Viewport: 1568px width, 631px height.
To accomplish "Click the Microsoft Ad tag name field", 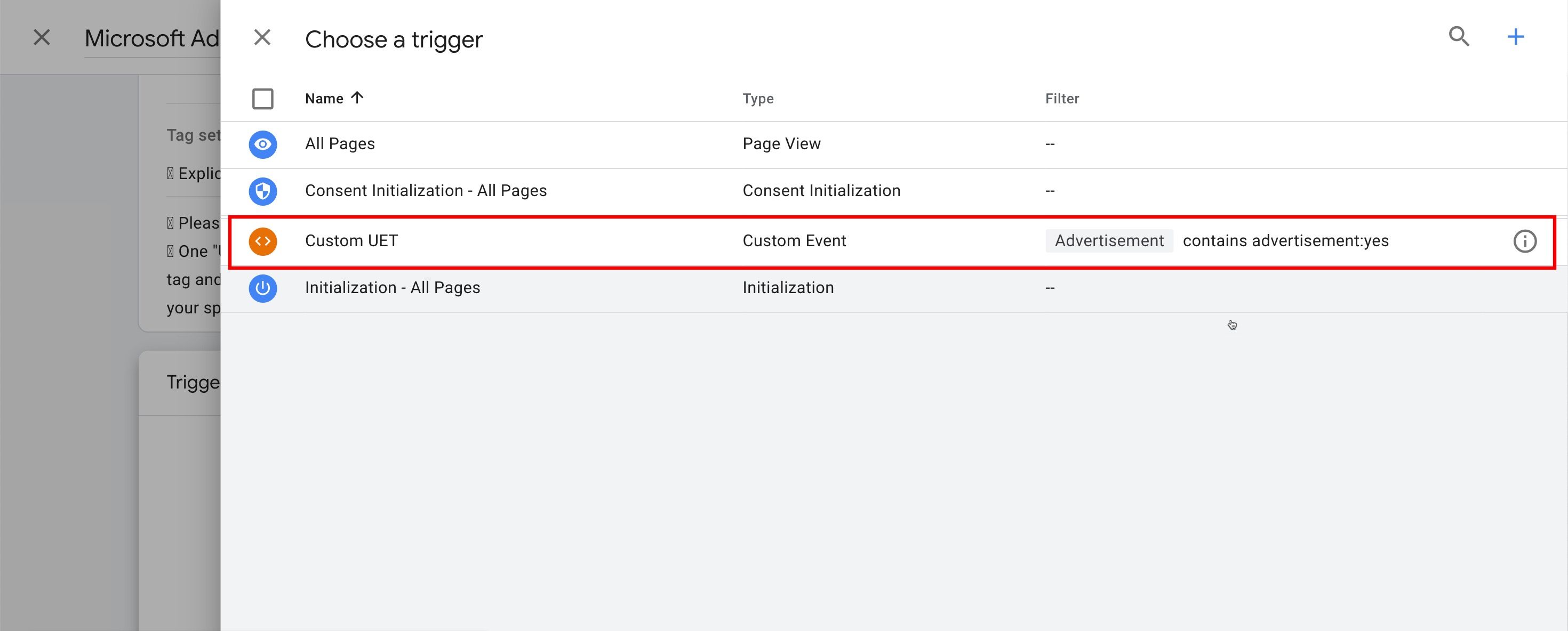I will click(152, 39).
